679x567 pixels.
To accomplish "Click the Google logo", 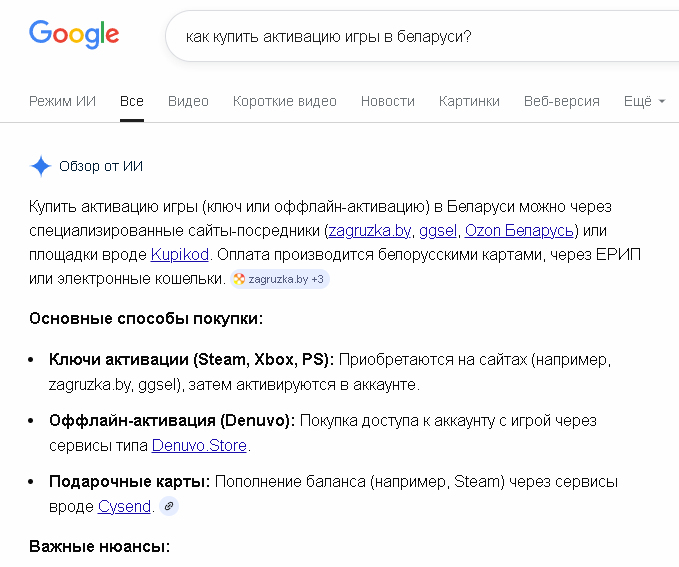I will coord(74,35).
